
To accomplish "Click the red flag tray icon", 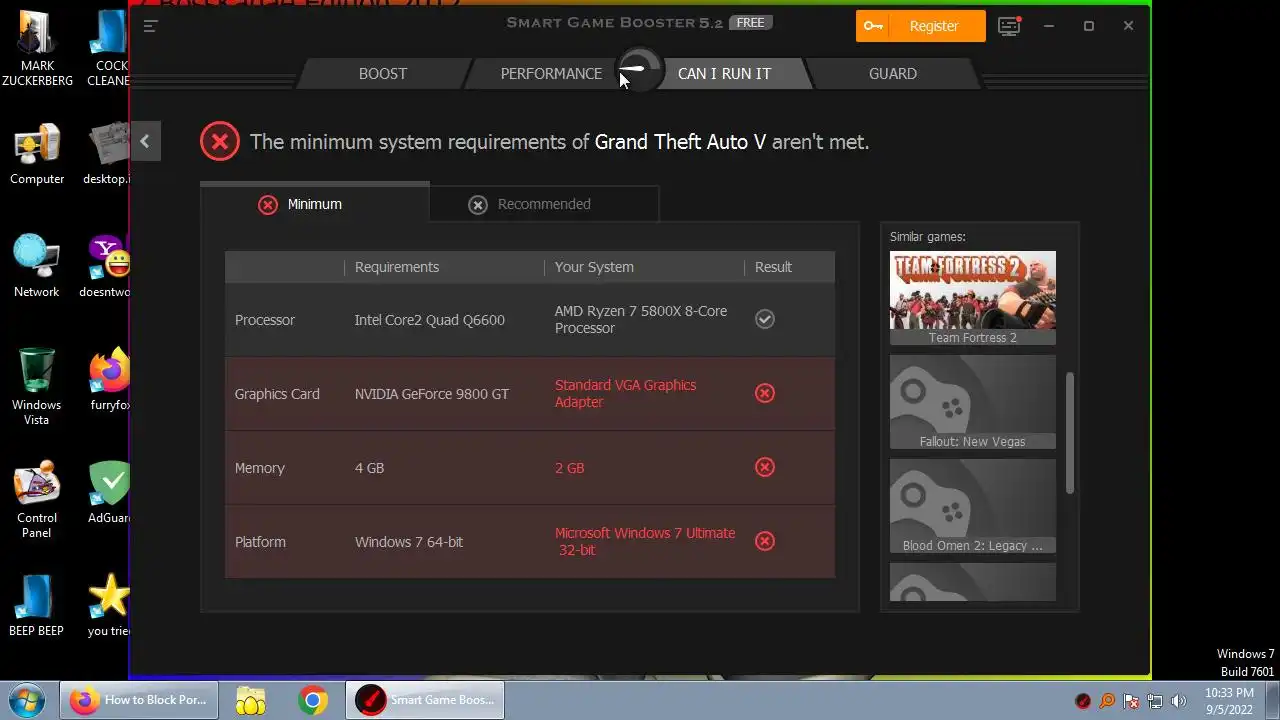I will click(1131, 701).
